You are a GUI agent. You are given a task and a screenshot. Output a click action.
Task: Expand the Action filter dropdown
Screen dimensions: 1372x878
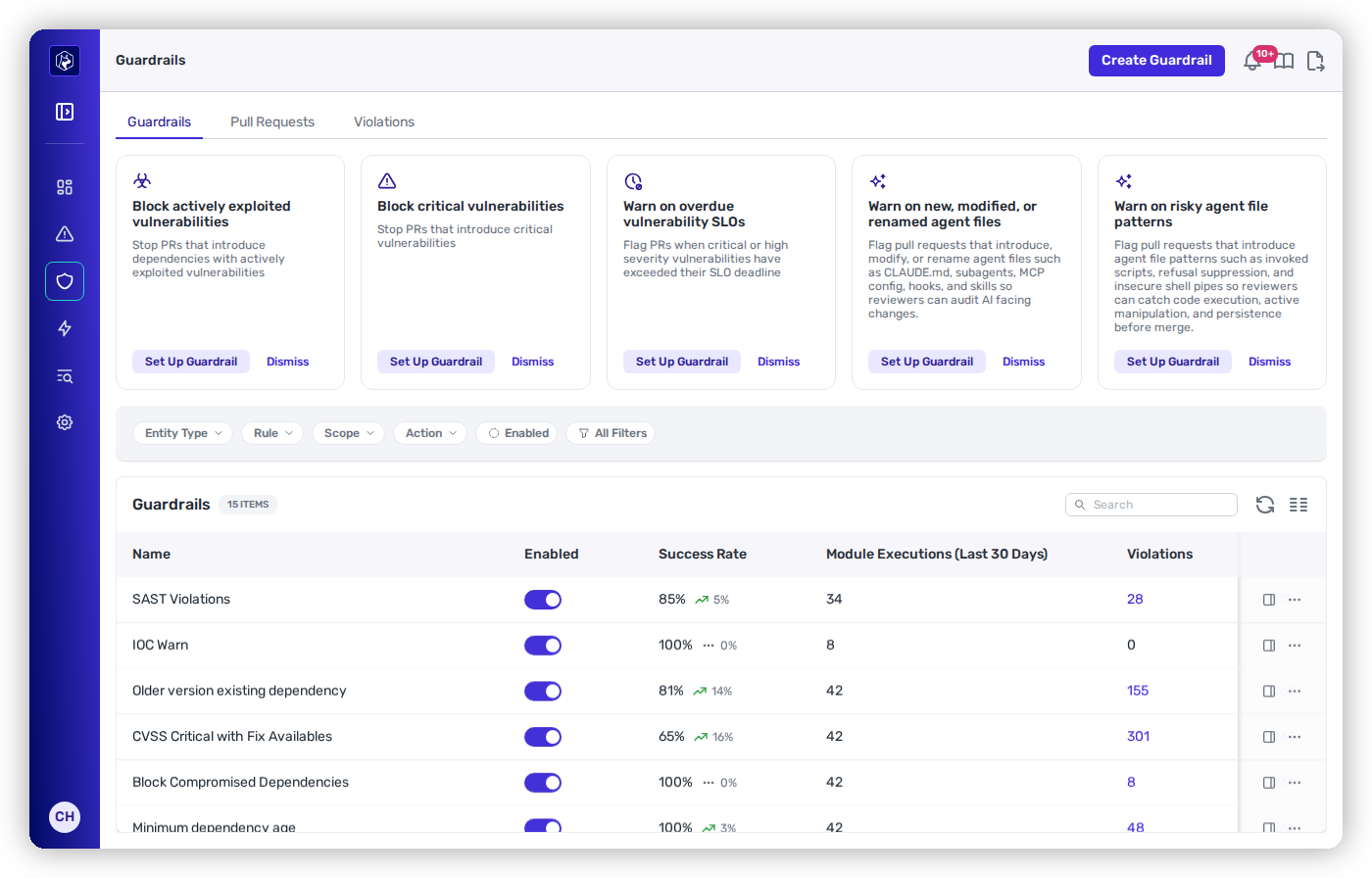(430, 433)
